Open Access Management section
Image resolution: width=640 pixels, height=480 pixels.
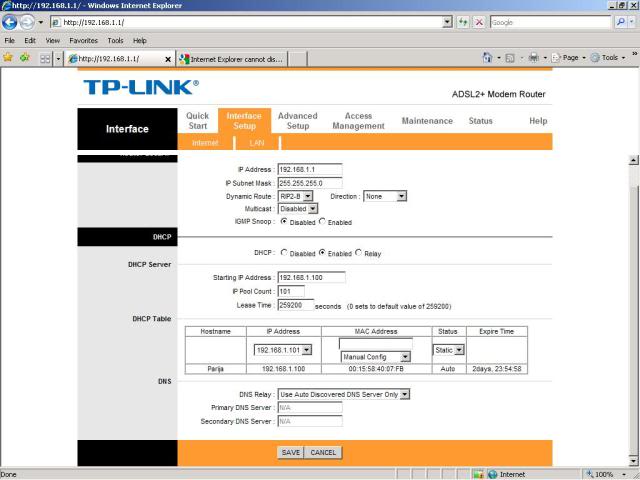[358, 121]
